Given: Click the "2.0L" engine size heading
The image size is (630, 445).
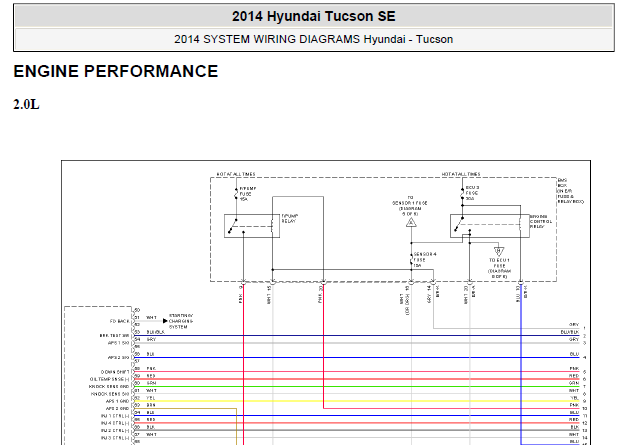Looking at the screenshot, I should coord(27,104).
